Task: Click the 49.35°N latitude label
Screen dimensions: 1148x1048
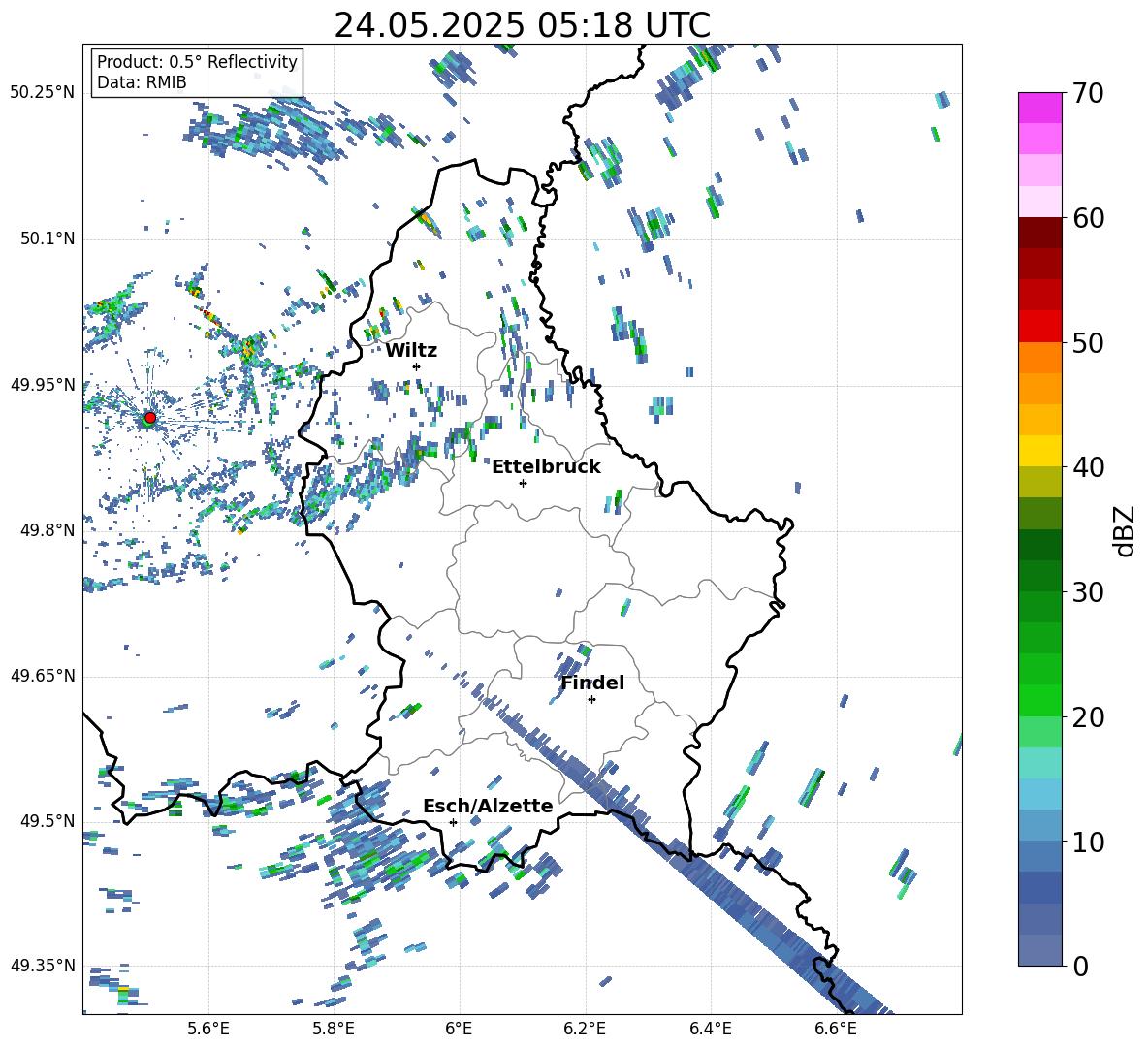Action: 43,966
